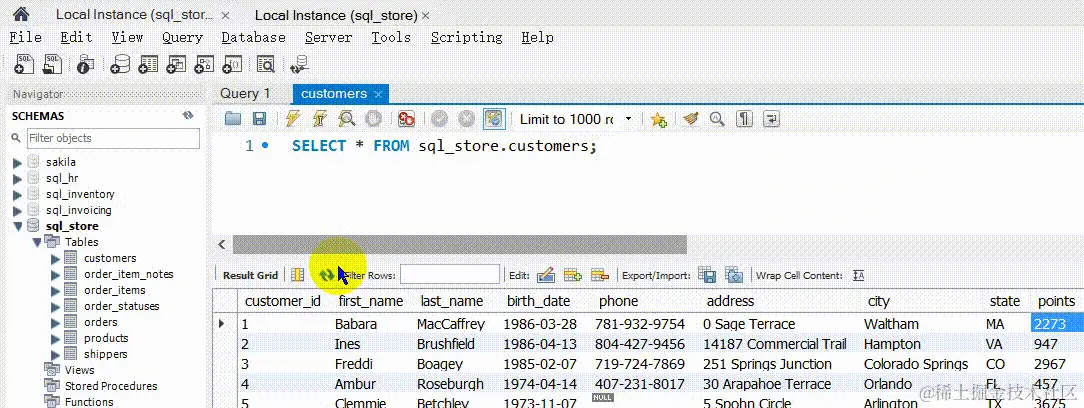Expand the customers table node

coord(55,259)
